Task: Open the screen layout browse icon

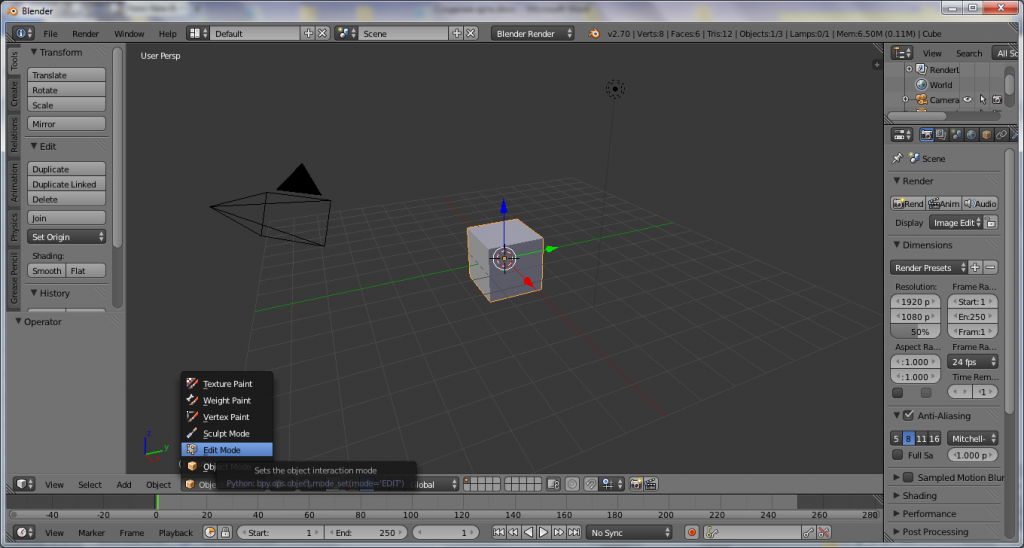Action: click(x=198, y=33)
